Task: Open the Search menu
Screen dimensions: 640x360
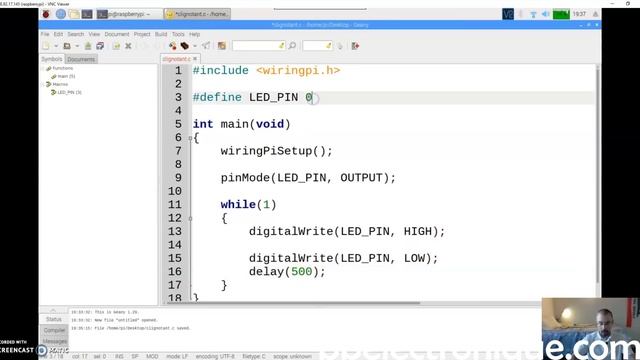Action: tap(76, 34)
